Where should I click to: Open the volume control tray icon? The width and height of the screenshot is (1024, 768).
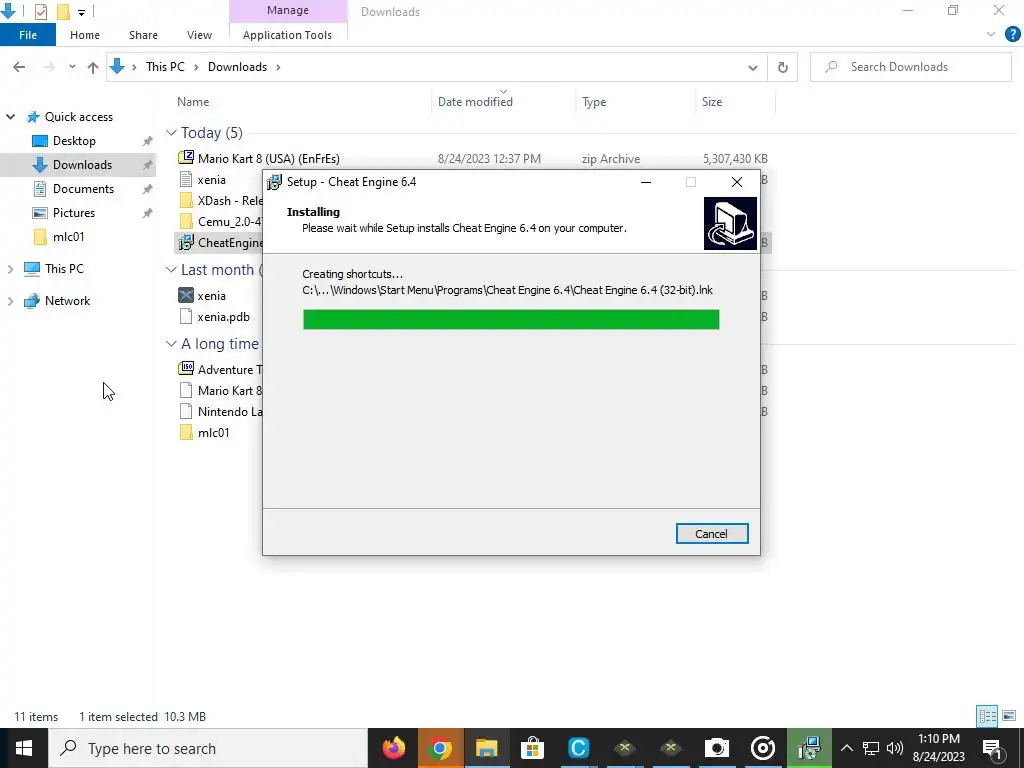[895, 748]
